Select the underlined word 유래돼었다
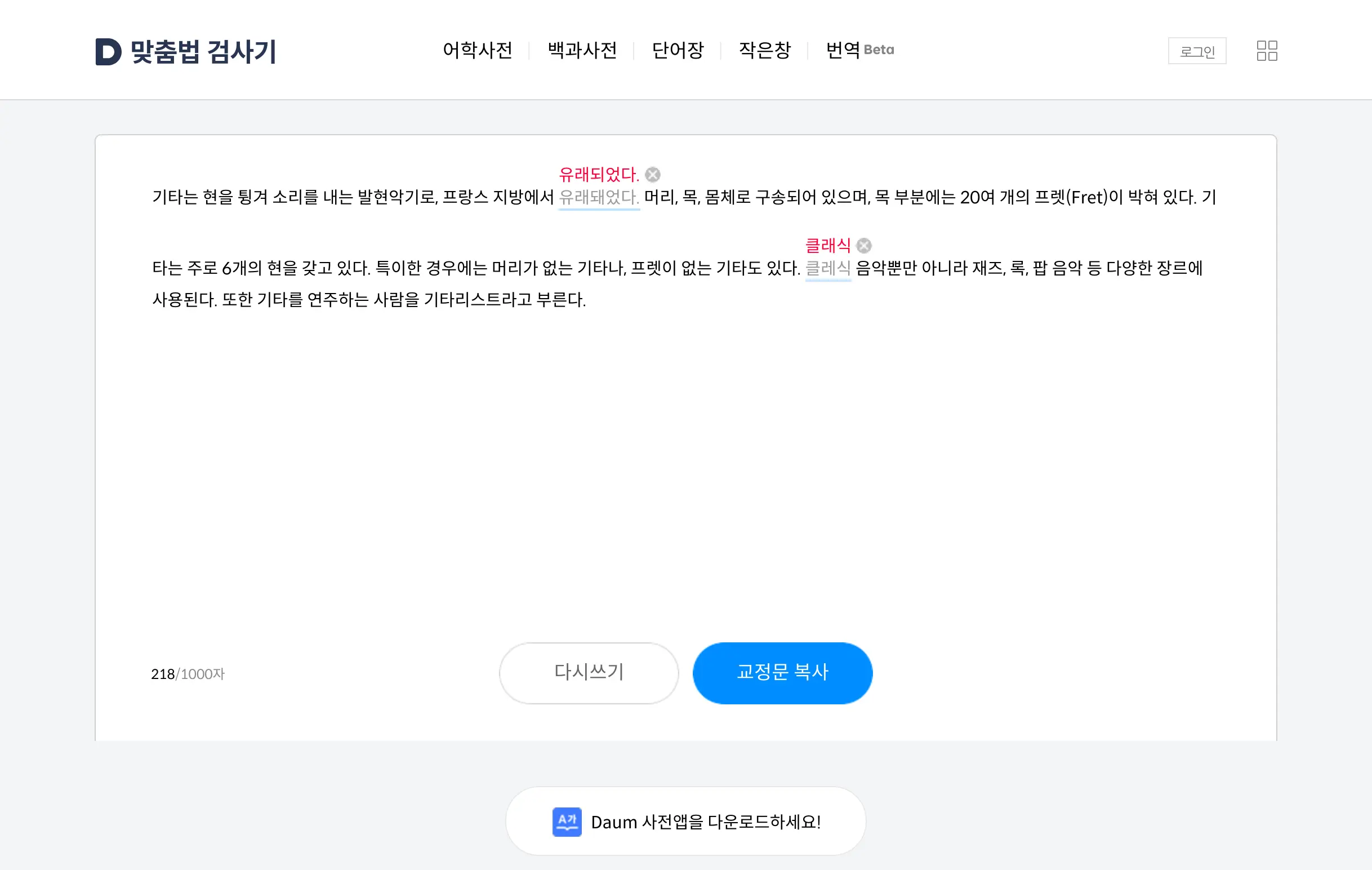The height and width of the screenshot is (870, 1372). (598, 197)
